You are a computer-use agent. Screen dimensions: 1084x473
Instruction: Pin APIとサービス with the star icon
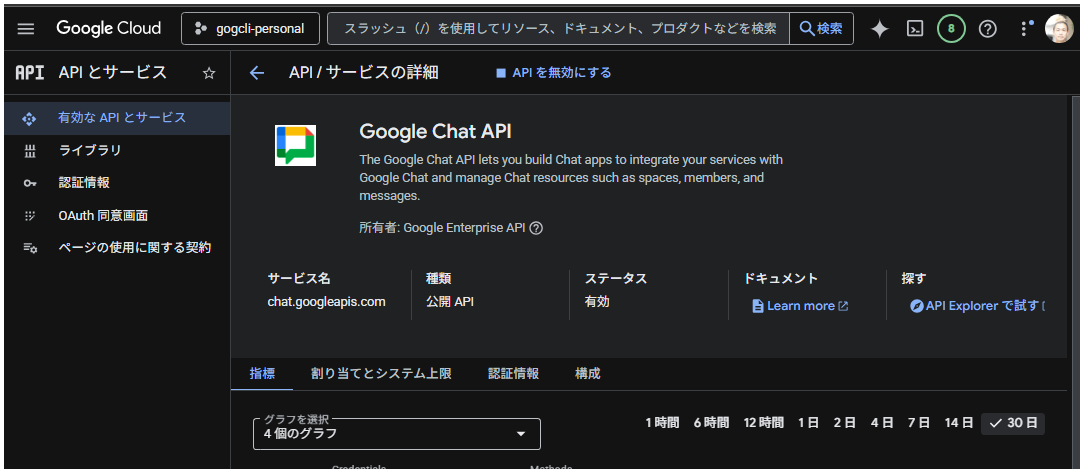click(x=209, y=73)
